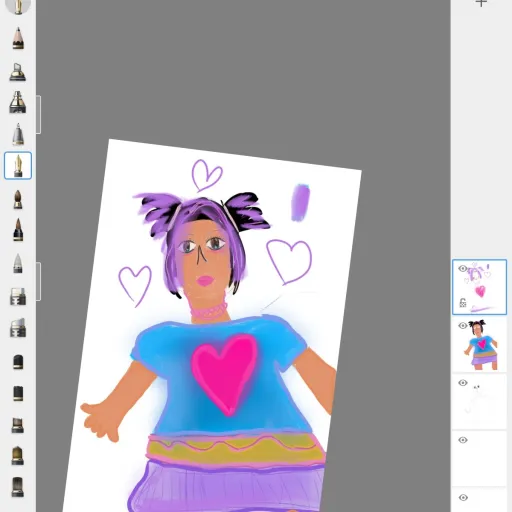Hide the top layer with purple hearts
Screen dimensions: 512x512
click(462, 268)
